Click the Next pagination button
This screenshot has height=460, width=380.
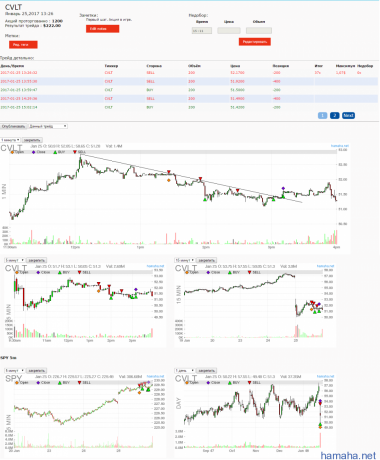[348, 115]
